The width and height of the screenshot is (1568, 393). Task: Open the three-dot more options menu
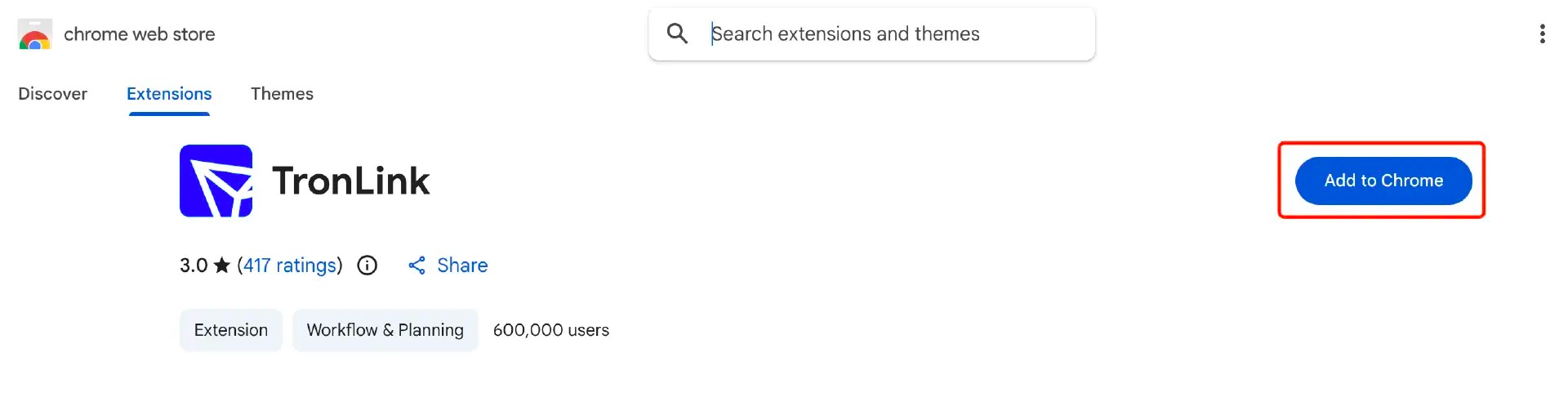tap(1542, 33)
